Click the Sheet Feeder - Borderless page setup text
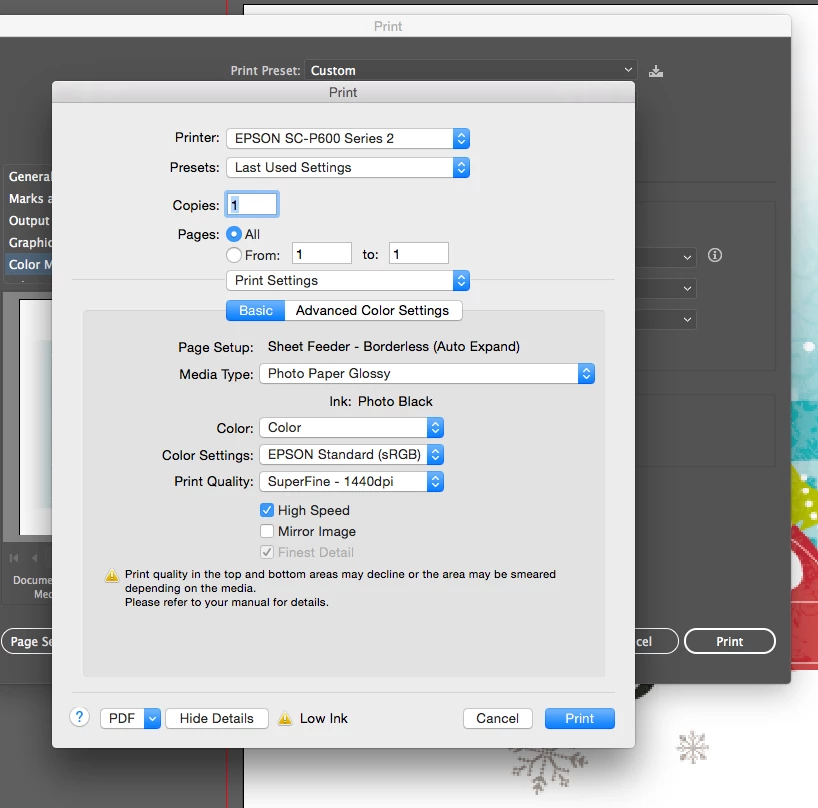The width and height of the screenshot is (818, 808). (394, 347)
